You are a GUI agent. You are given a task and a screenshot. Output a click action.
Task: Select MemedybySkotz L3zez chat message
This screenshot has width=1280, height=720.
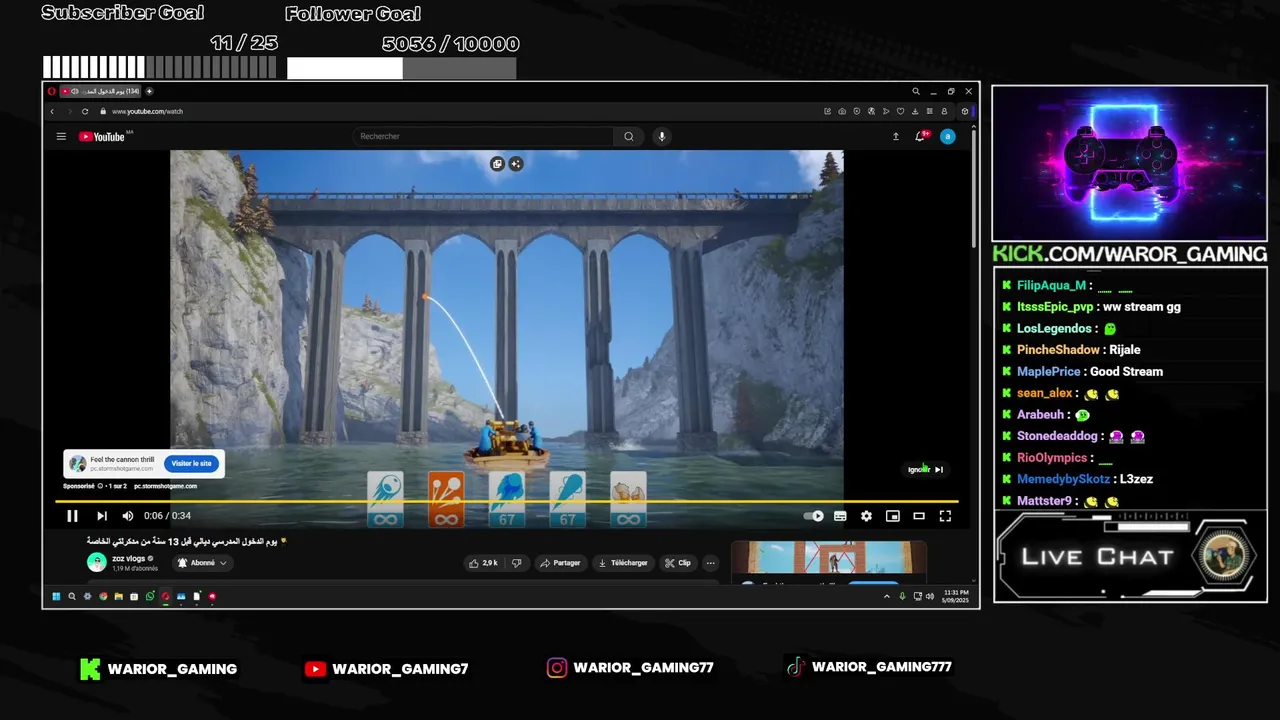1078,479
